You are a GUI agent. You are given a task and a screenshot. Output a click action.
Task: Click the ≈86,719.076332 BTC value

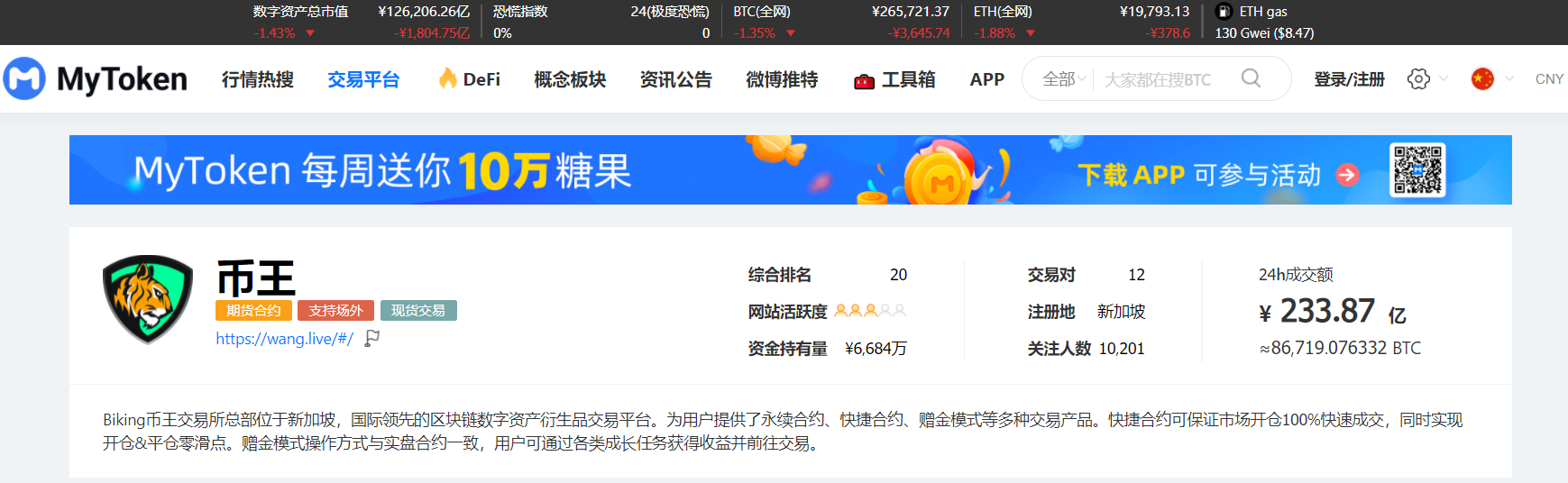click(x=1340, y=348)
